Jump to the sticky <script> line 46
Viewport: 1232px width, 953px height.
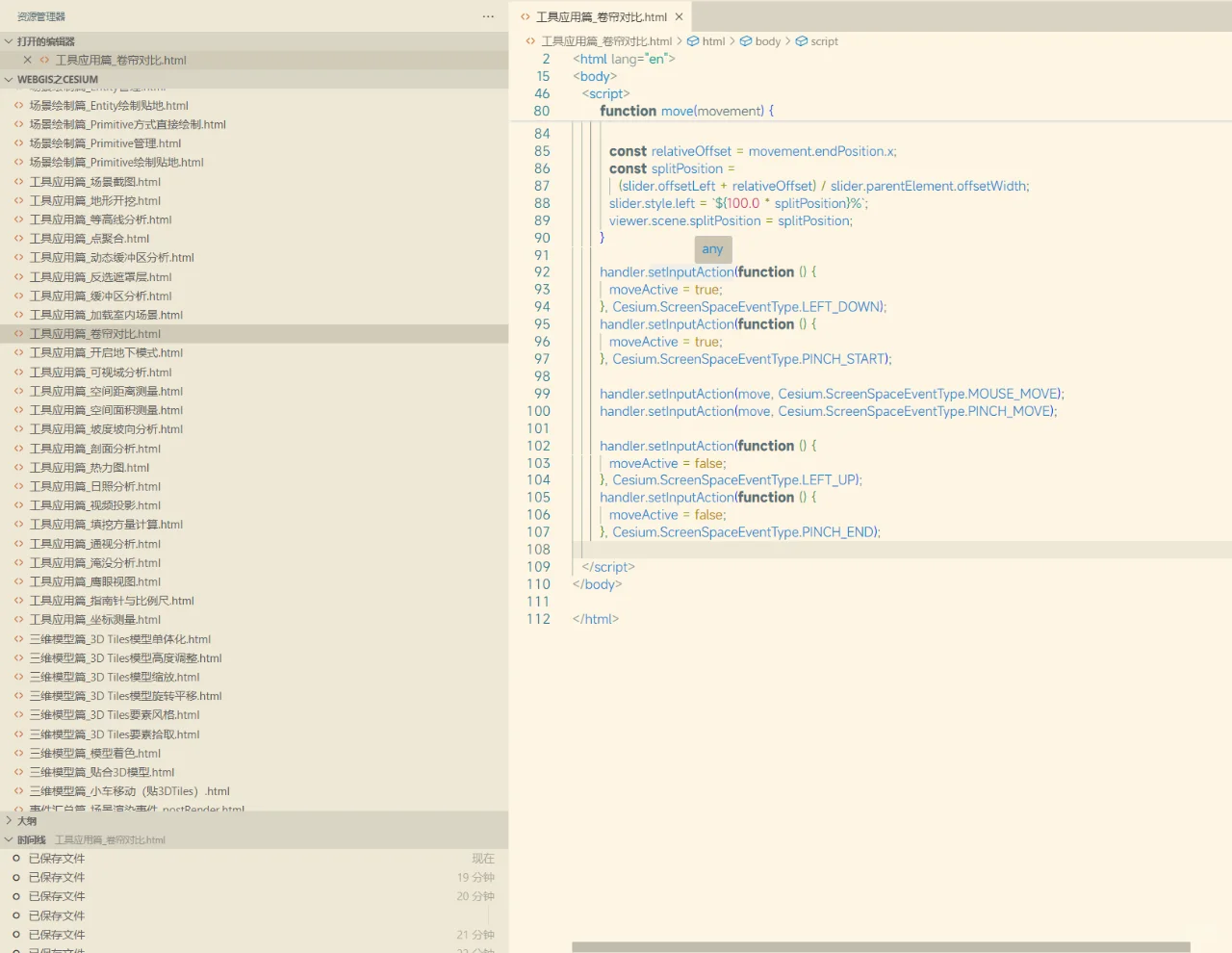coord(605,93)
